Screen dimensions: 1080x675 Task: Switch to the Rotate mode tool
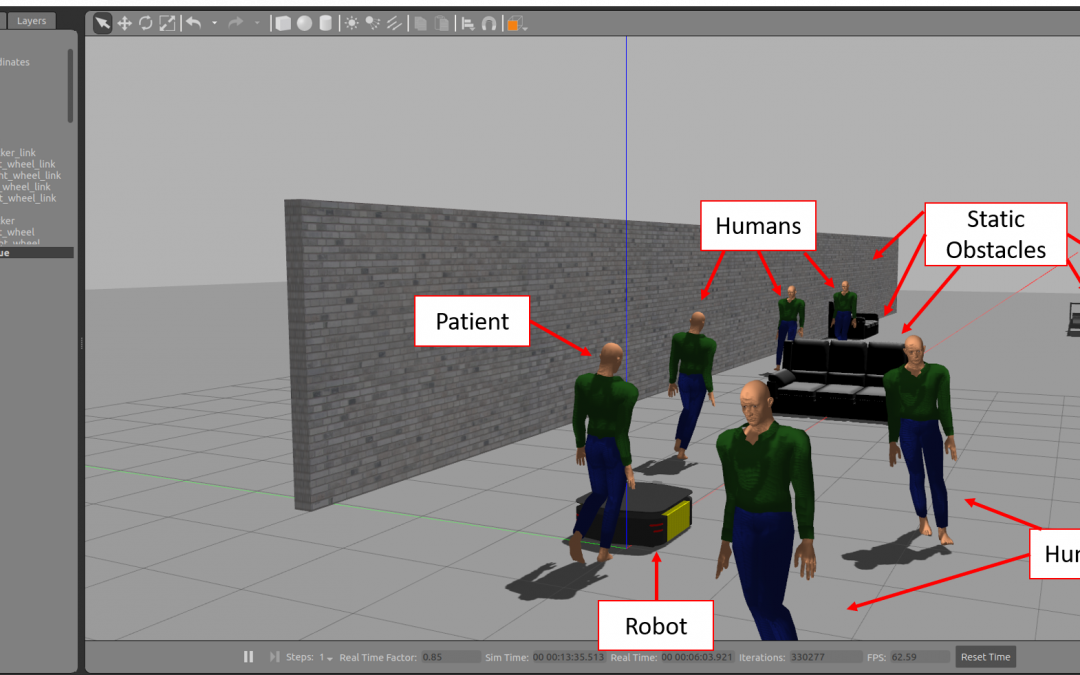[146, 23]
